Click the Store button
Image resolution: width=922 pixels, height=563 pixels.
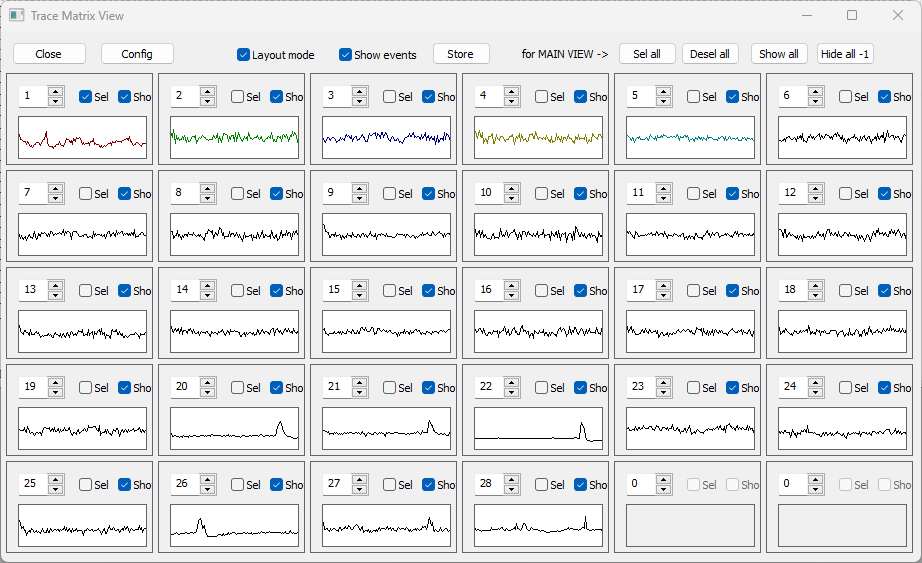[x=460, y=54]
